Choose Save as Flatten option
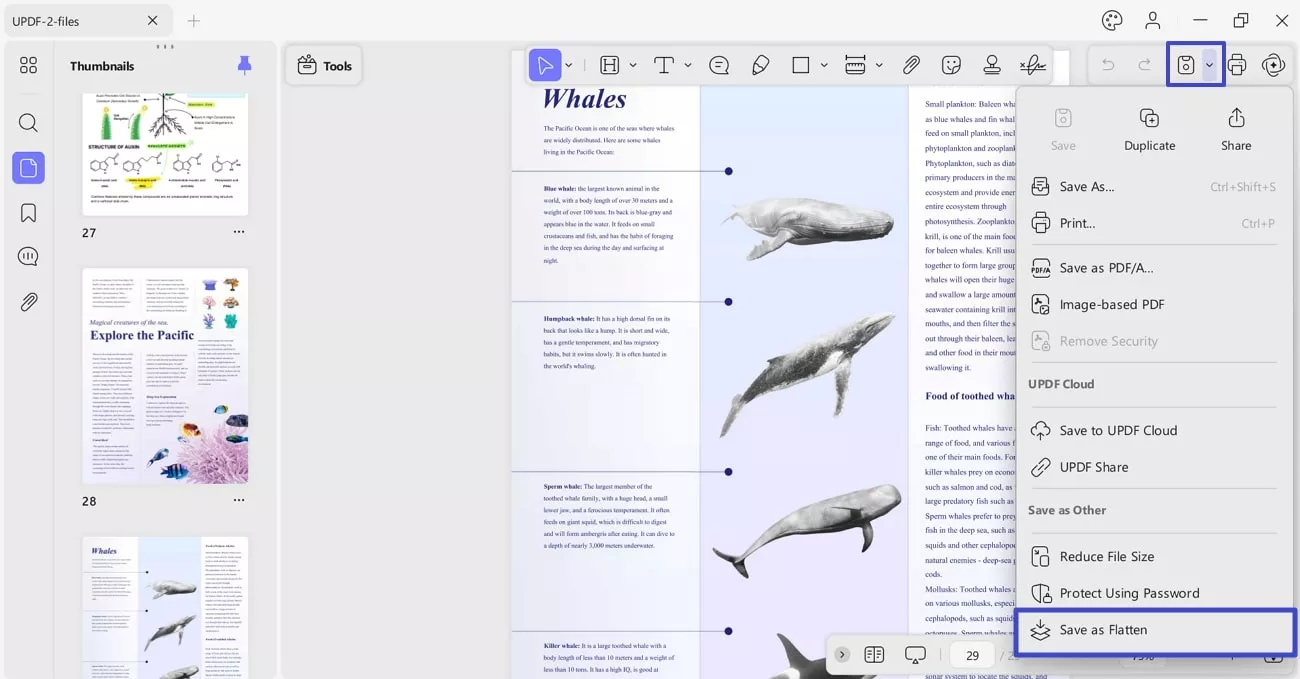Viewport: 1300px width, 679px height. [1154, 630]
